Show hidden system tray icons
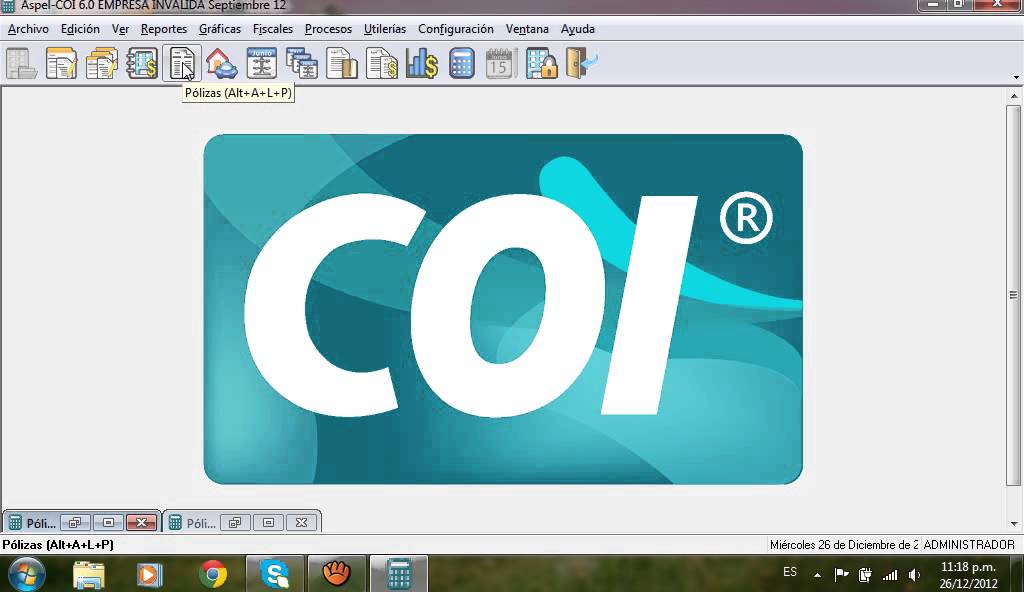 [x=817, y=575]
